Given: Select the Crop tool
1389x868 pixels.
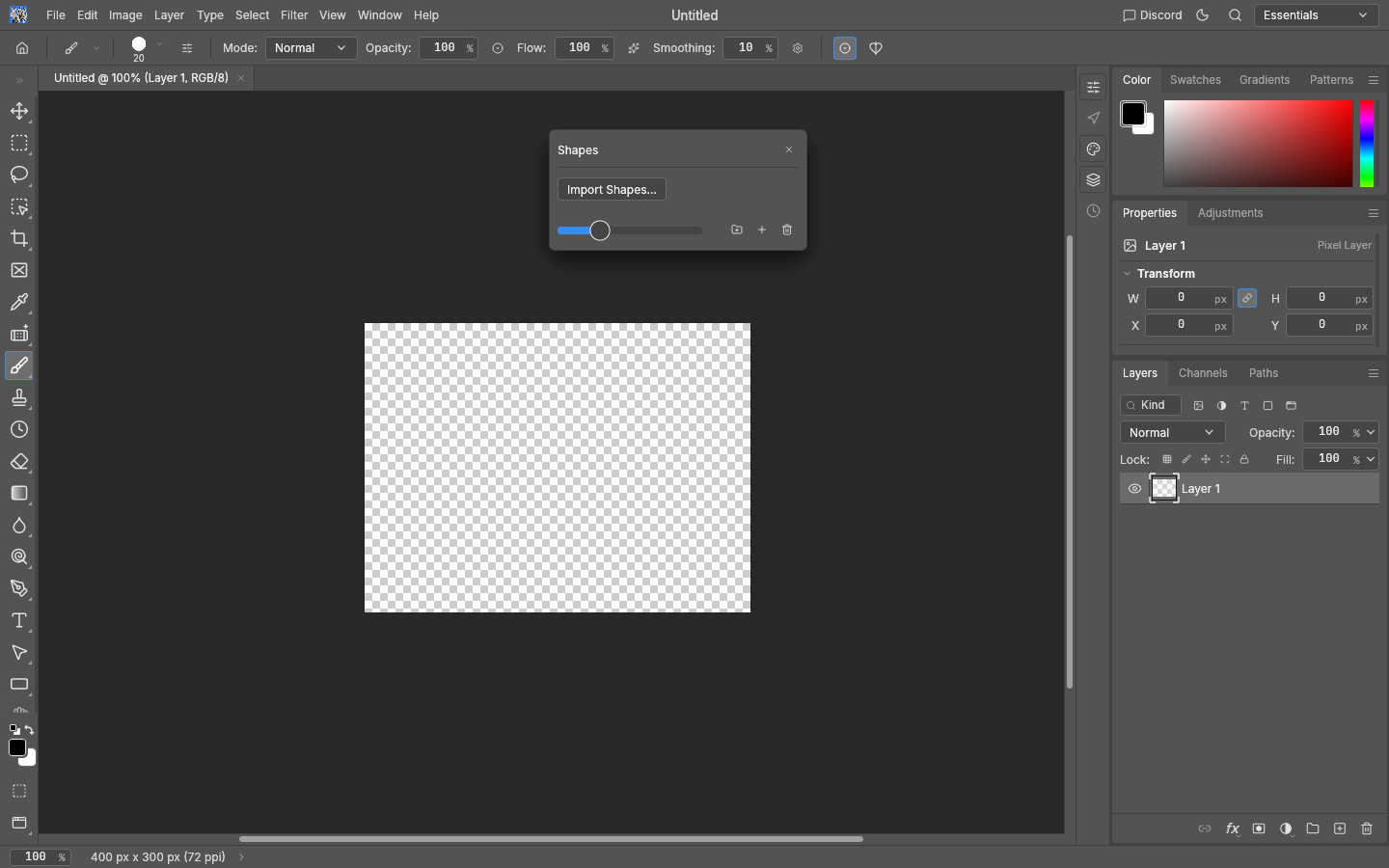Looking at the screenshot, I should (x=19, y=238).
